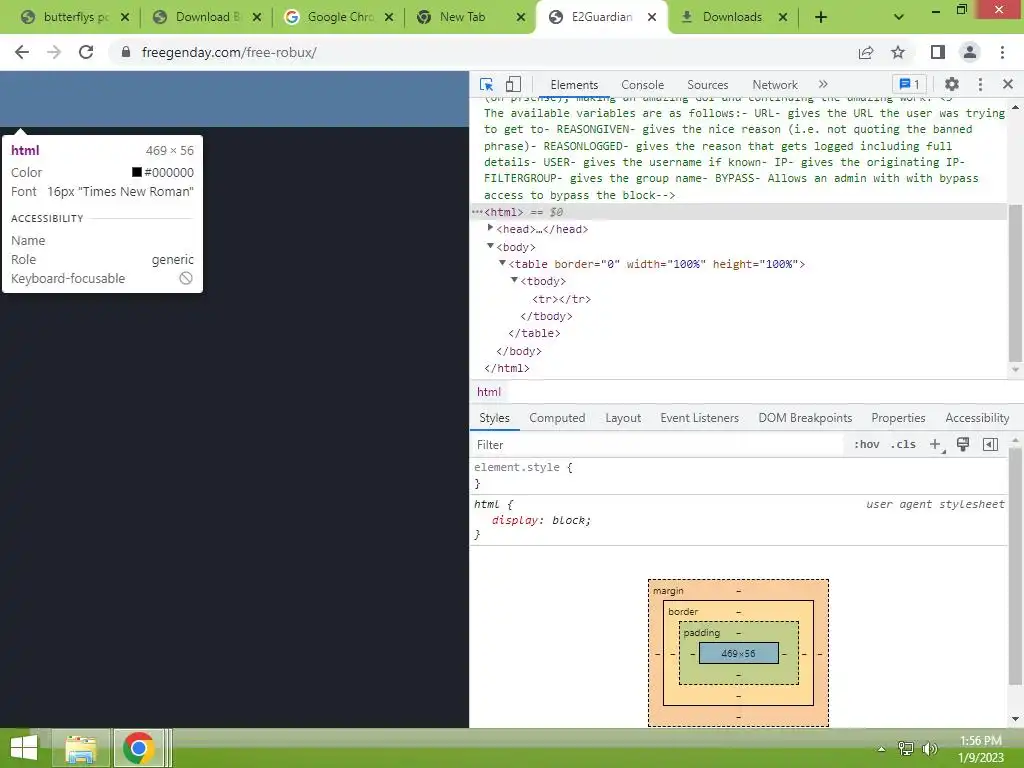Image resolution: width=1024 pixels, height=768 pixels.
Task: Edit the display: block declaration
Action: 541,520
